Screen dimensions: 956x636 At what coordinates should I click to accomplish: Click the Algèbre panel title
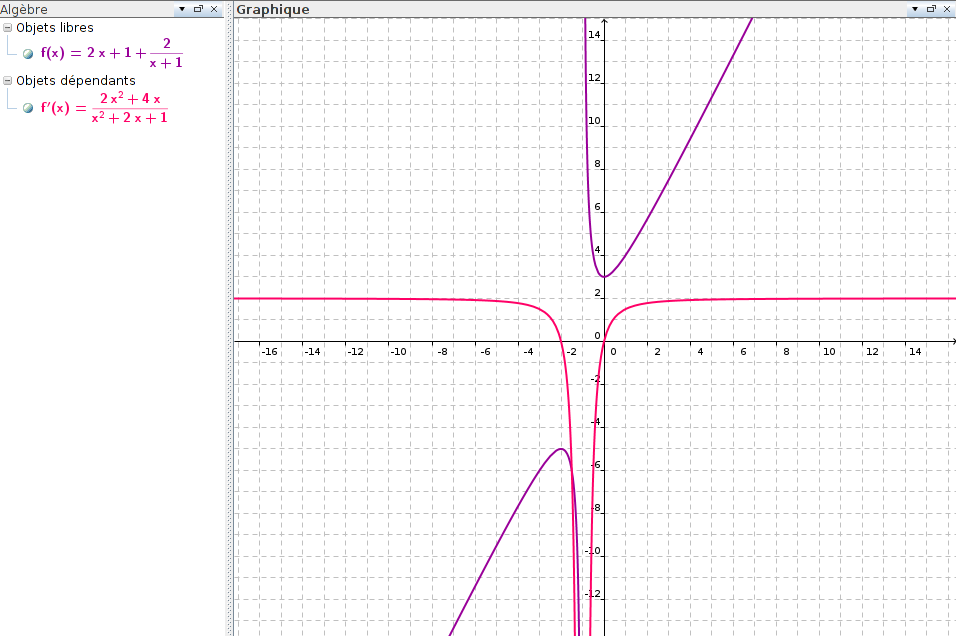coord(24,9)
